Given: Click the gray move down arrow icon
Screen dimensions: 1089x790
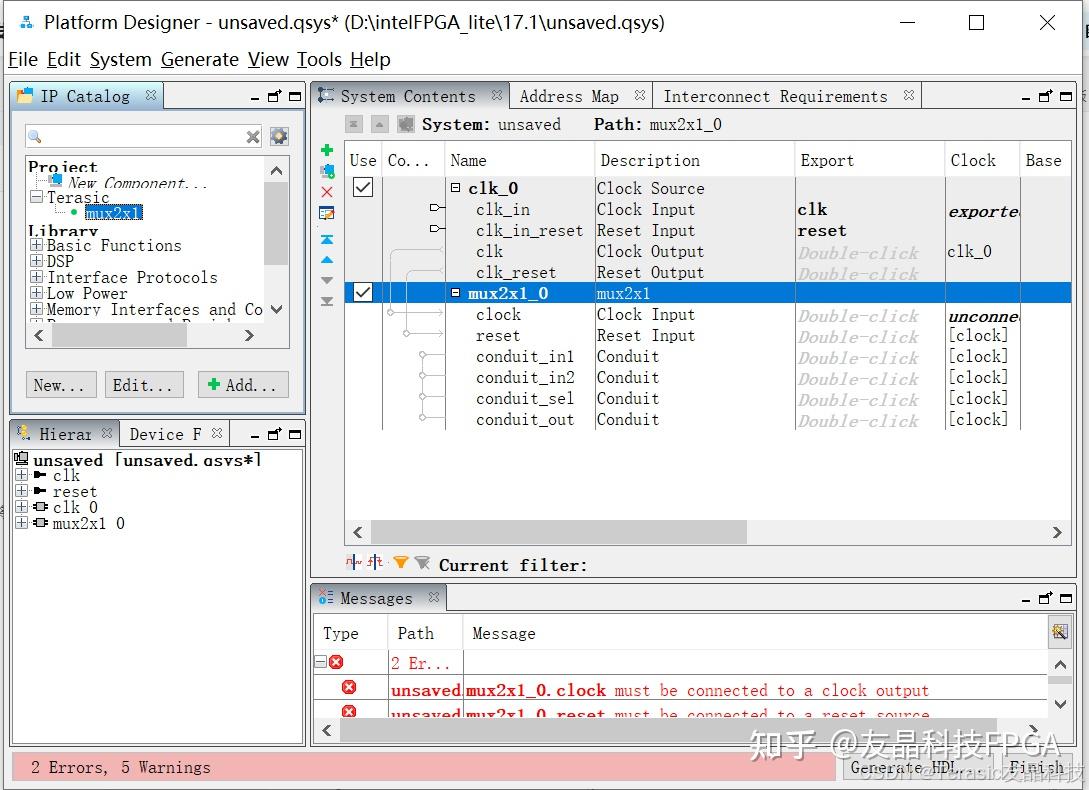Looking at the screenshot, I should pos(327,280).
